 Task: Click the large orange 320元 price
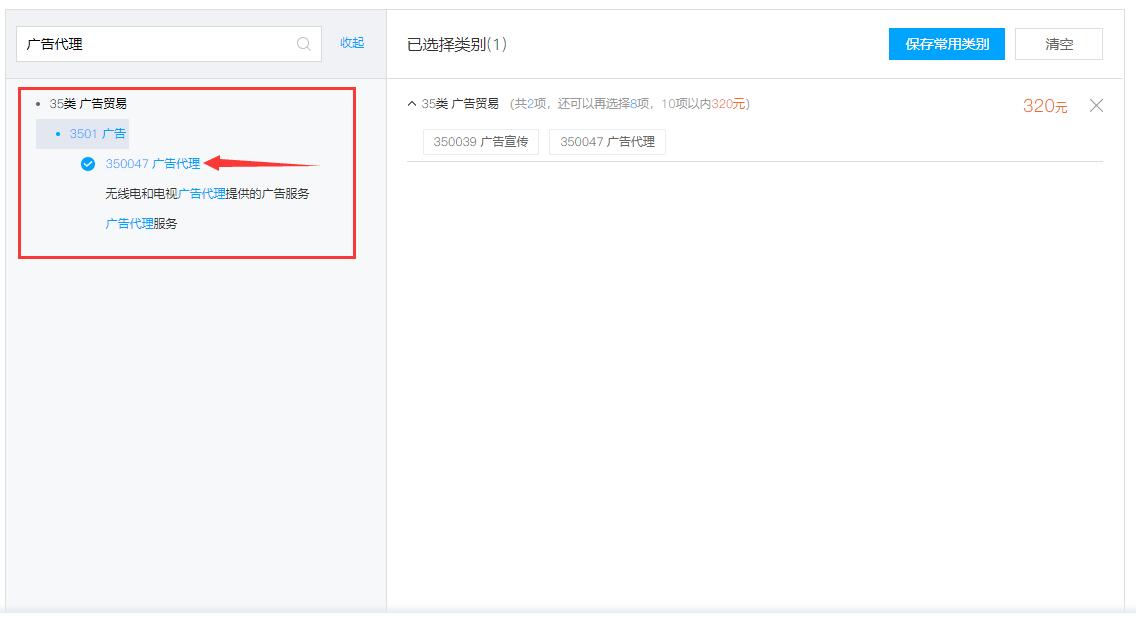1044,106
